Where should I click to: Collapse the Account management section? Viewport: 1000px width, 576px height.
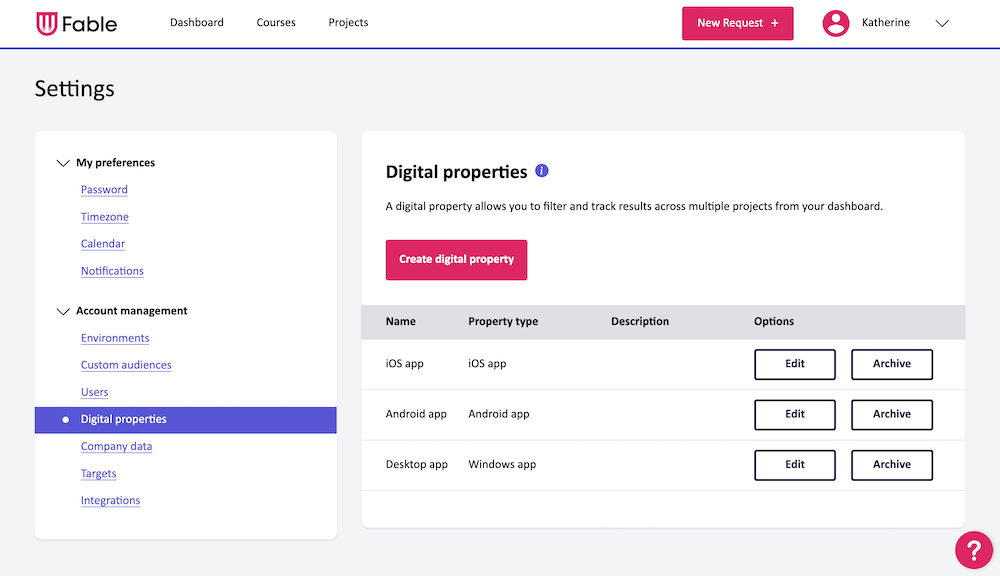62,311
